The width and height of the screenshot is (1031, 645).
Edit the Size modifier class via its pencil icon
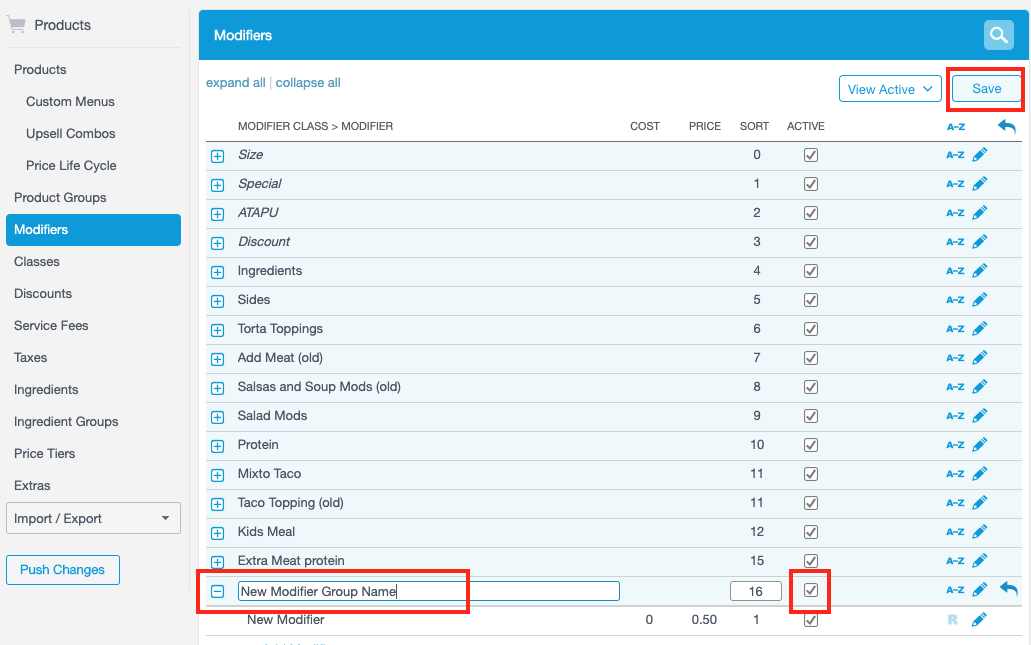pos(979,154)
